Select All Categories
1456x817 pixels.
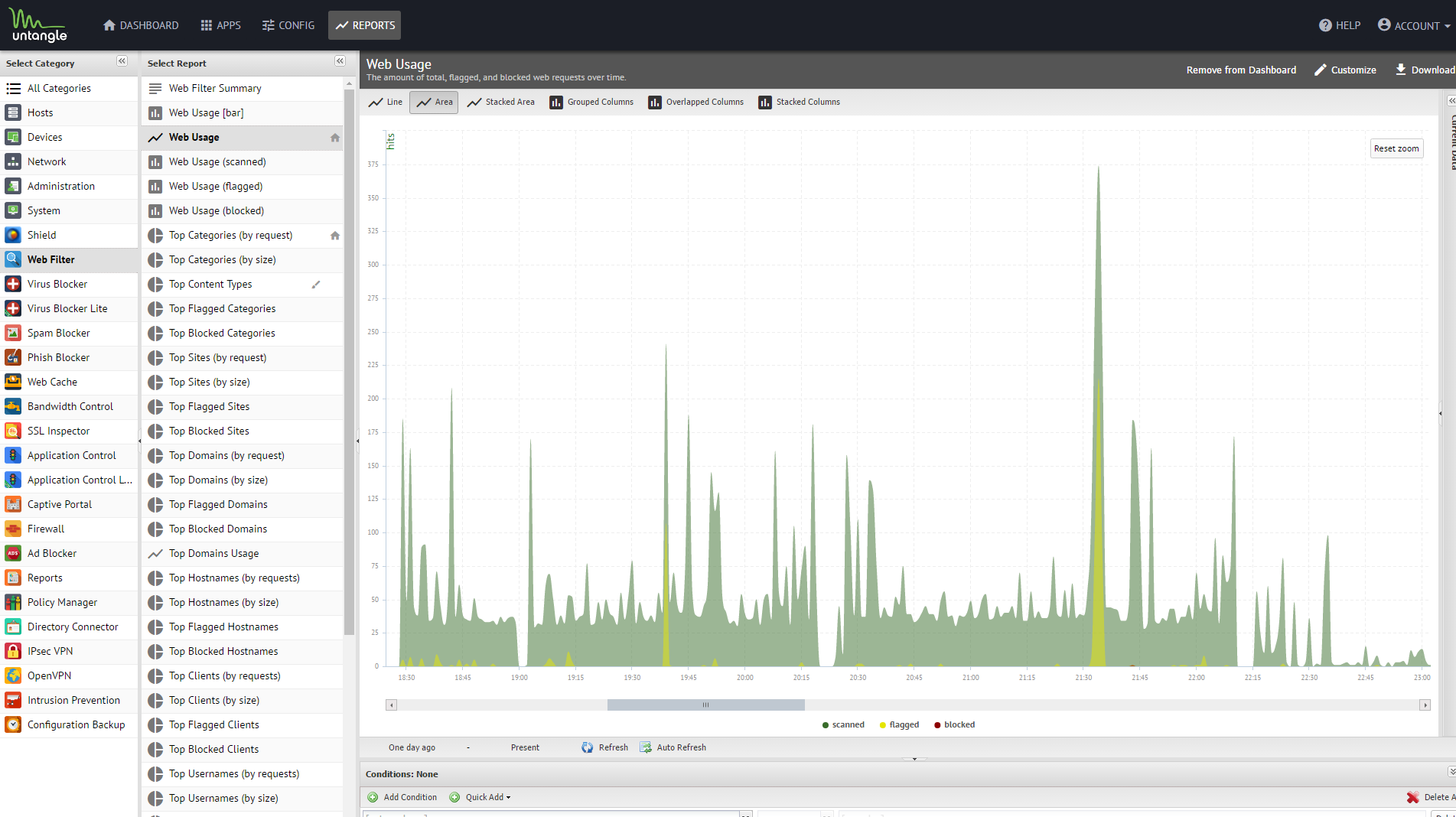[x=69, y=88]
